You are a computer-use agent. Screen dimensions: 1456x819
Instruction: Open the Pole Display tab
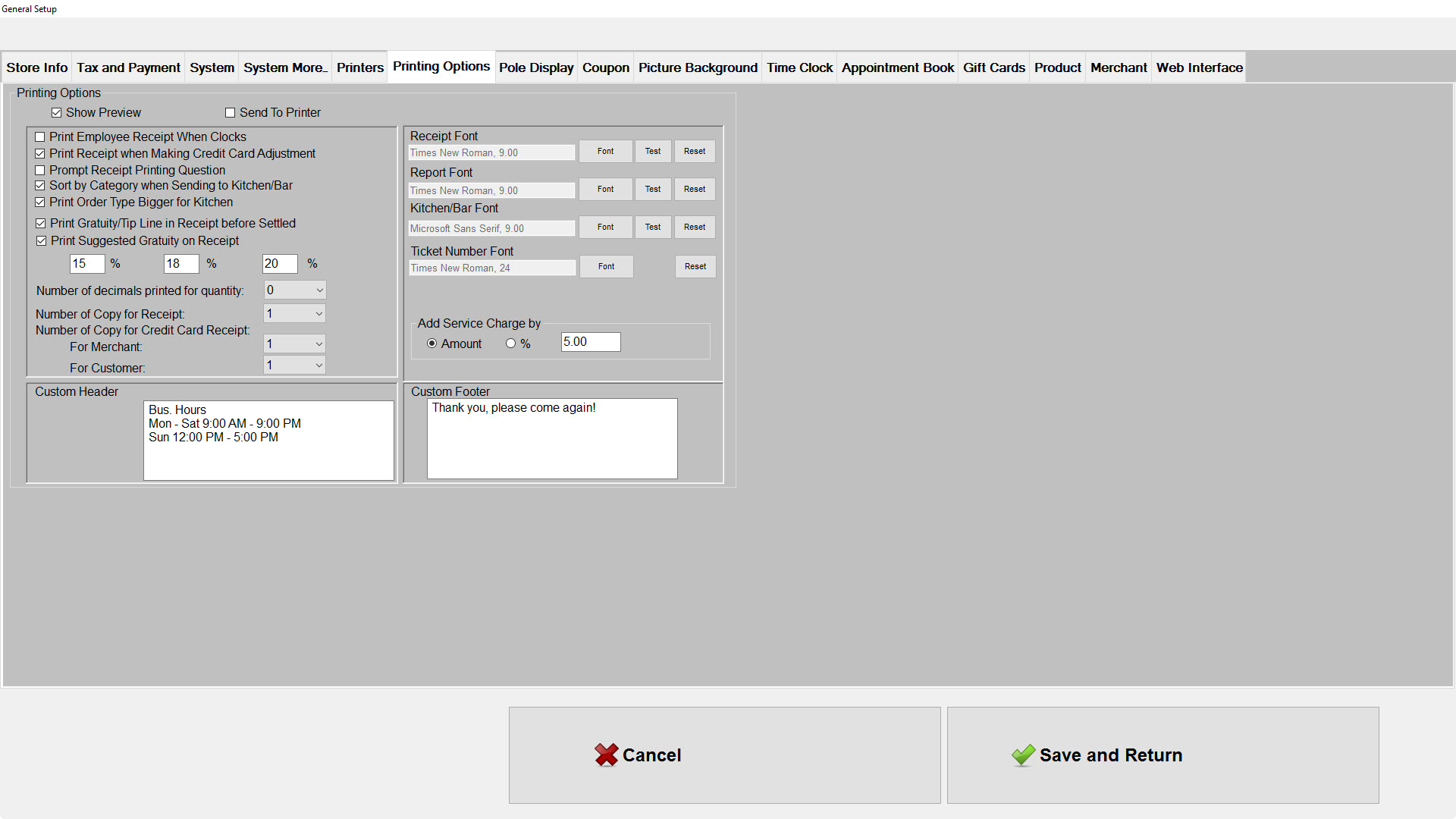(535, 67)
